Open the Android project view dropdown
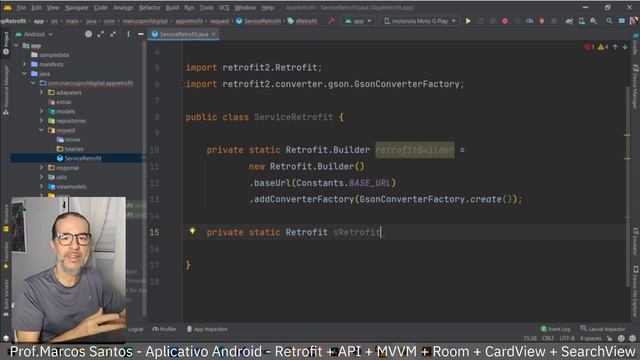 click(34, 34)
